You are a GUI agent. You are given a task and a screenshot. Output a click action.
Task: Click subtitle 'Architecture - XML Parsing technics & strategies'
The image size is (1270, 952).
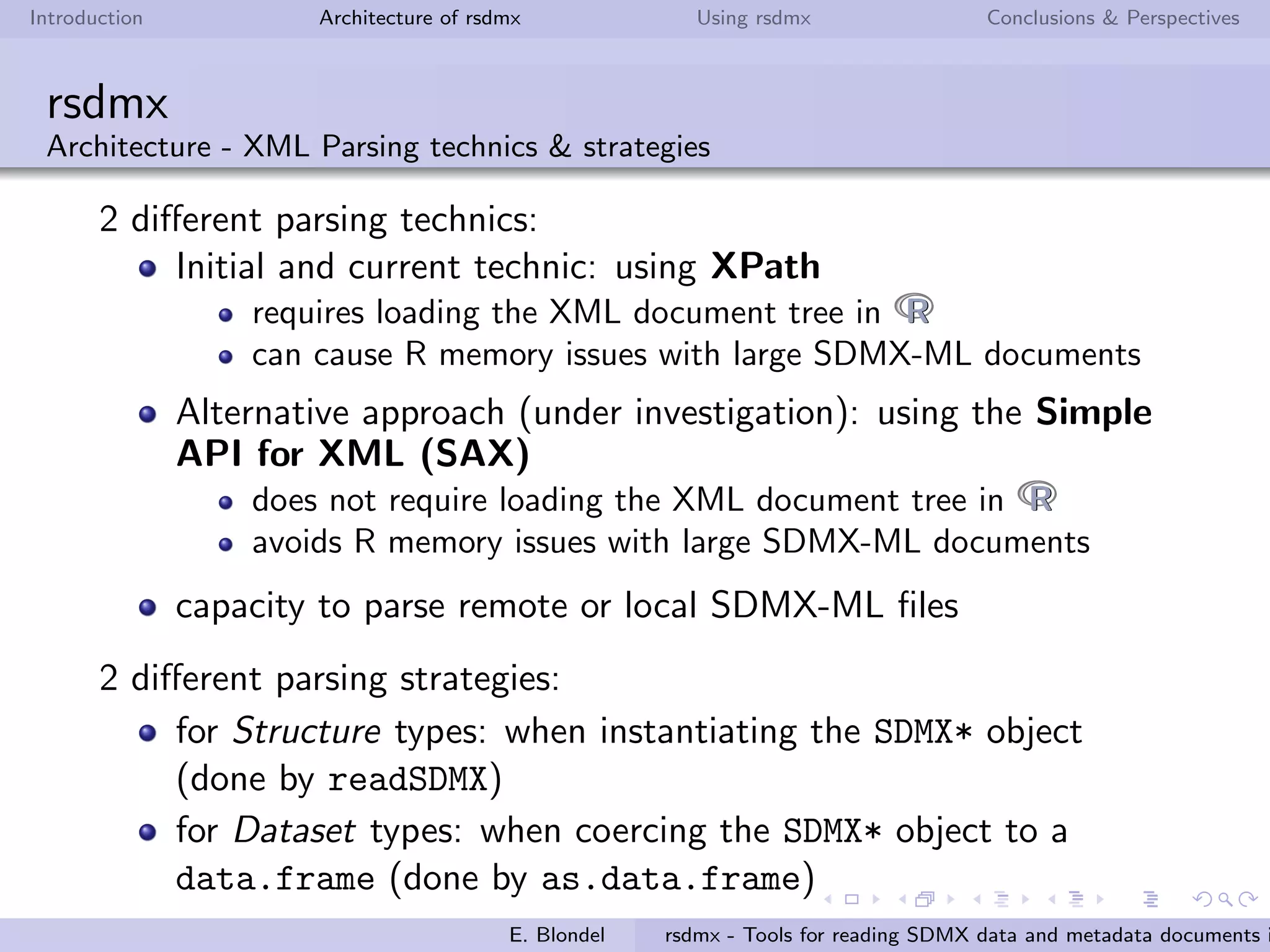coord(379,148)
